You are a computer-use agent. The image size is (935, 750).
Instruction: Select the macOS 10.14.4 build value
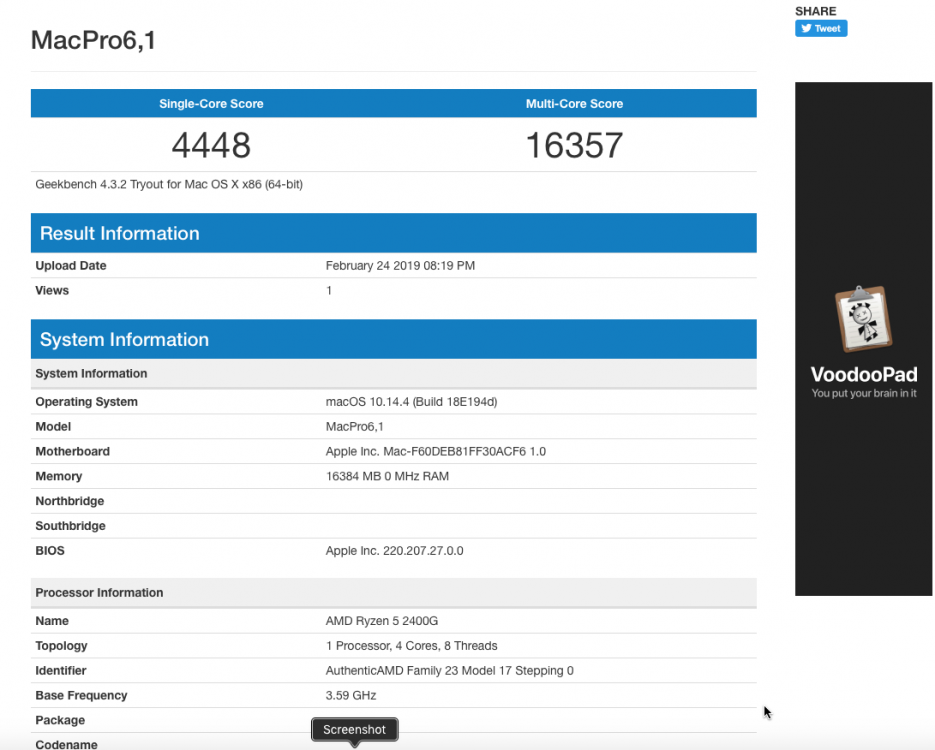(411, 401)
